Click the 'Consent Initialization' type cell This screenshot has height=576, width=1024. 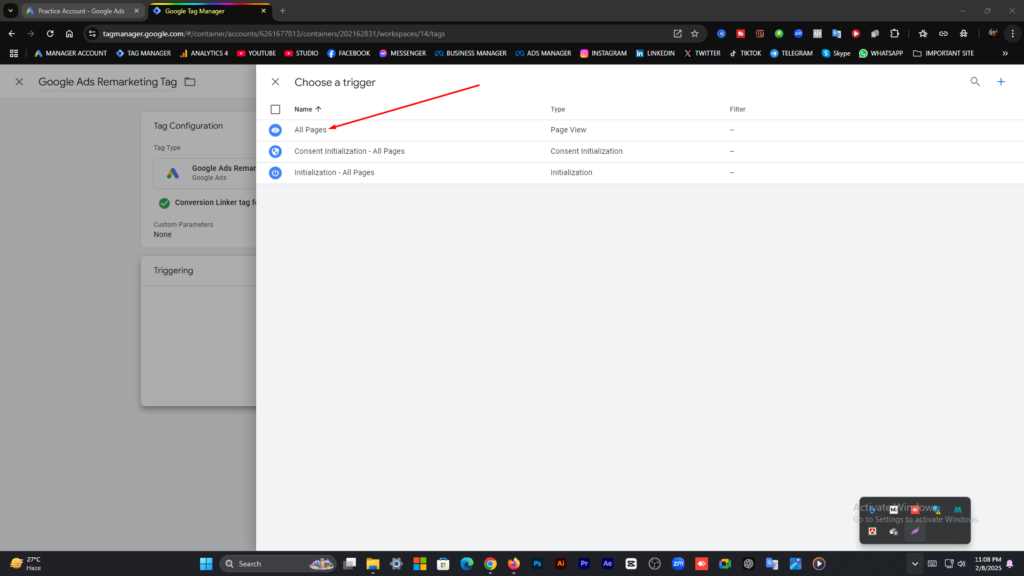pos(586,151)
